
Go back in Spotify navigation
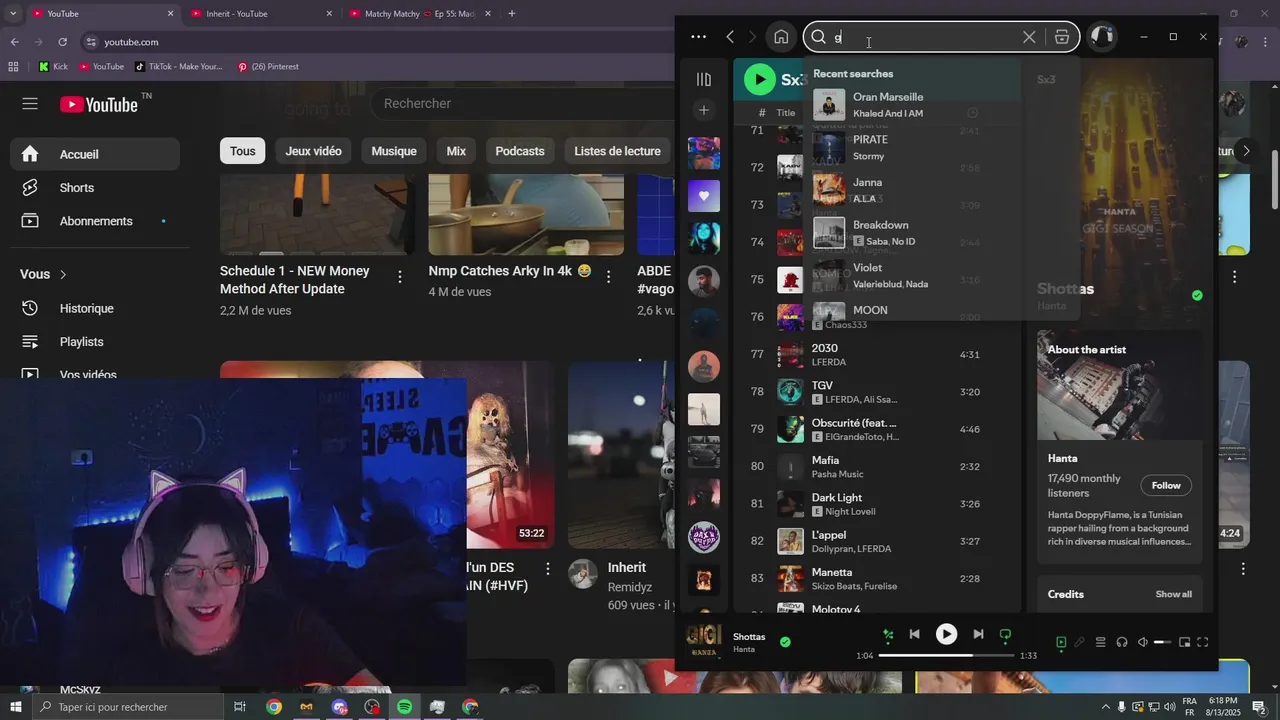tap(730, 37)
